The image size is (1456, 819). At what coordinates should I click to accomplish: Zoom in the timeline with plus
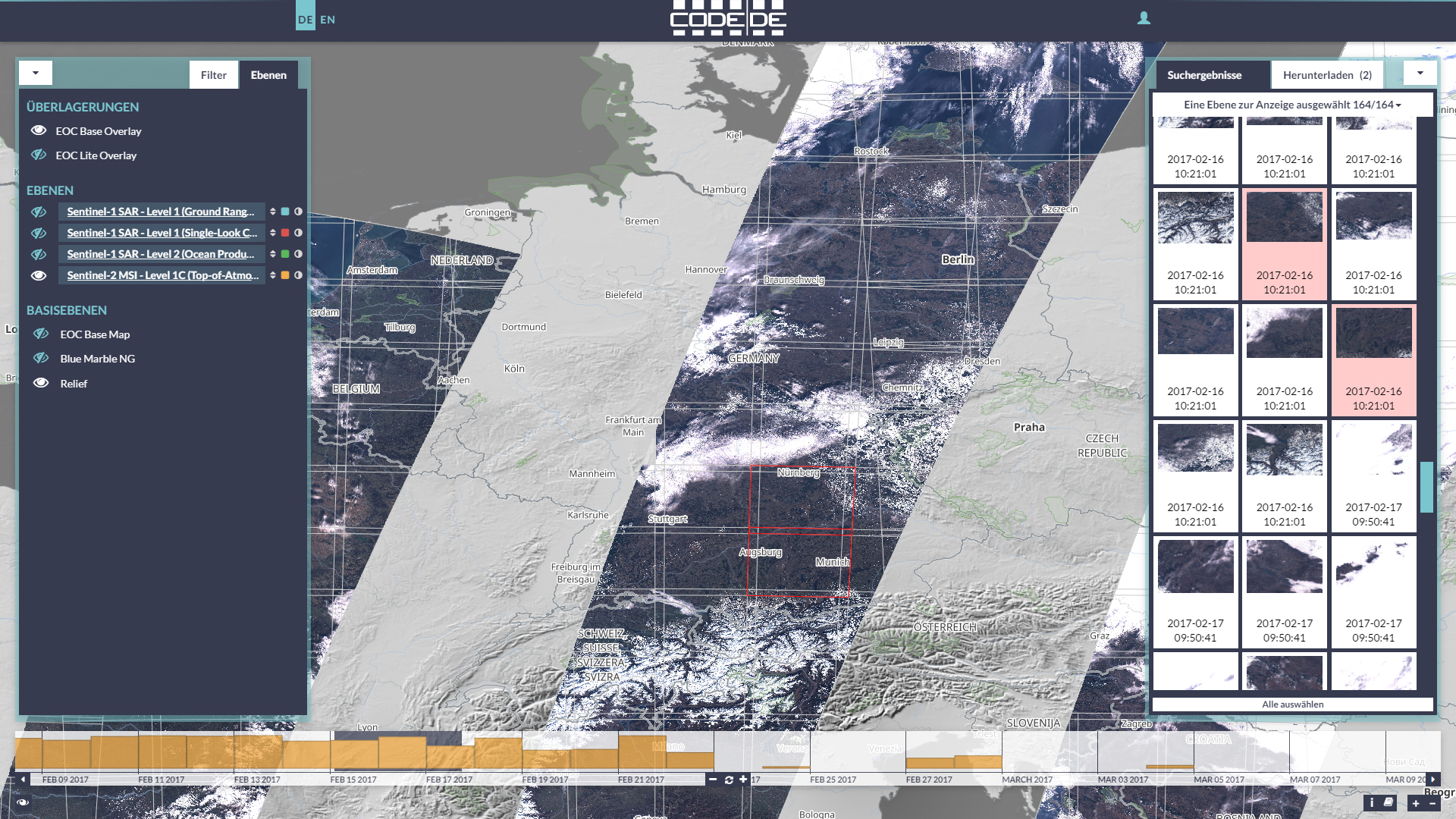click(x=743, y=780)
